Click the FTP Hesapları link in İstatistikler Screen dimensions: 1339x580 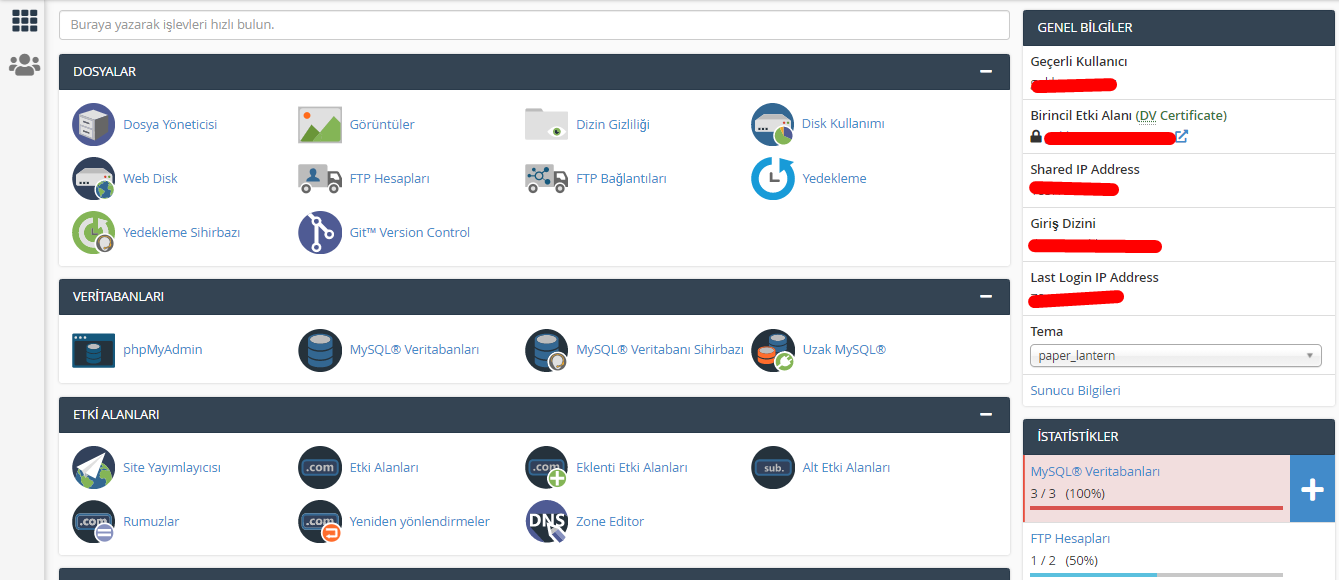(x=1070, y=538)
